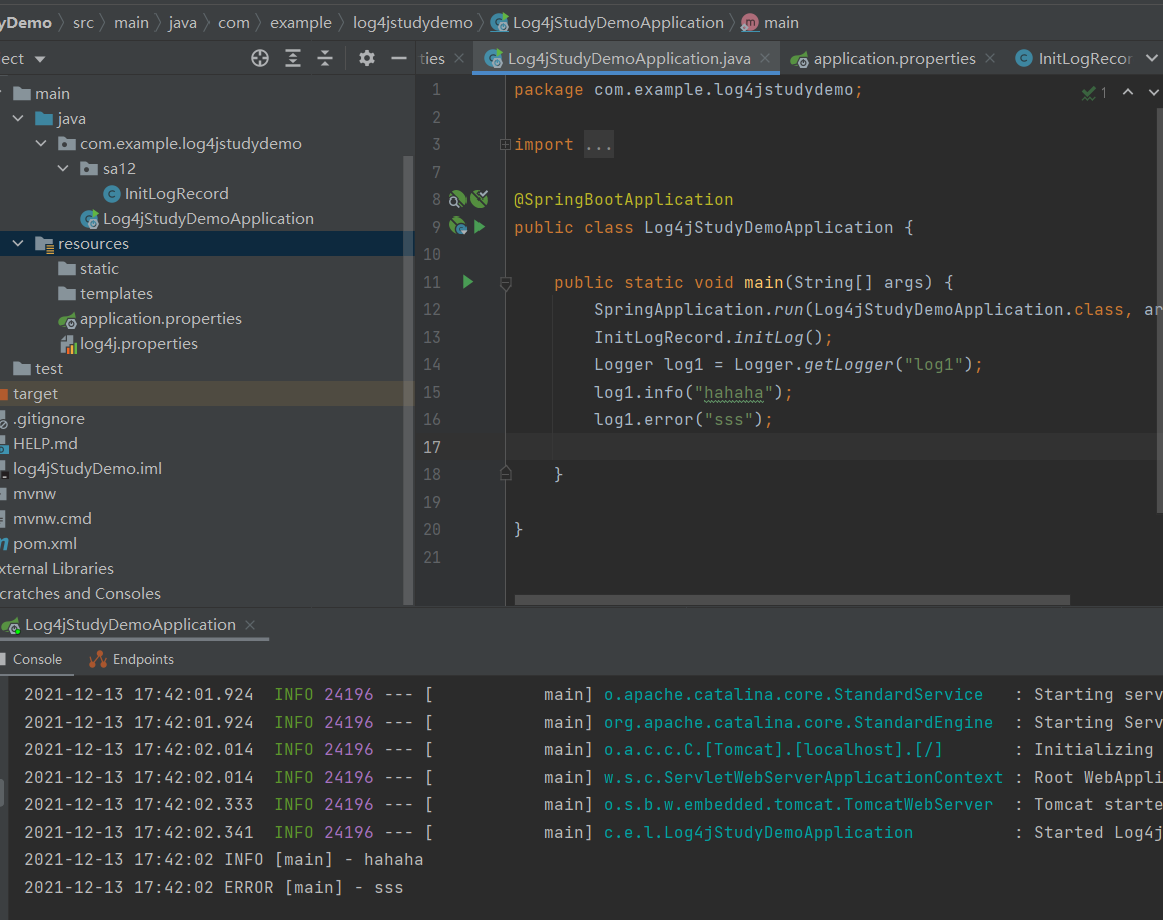Screen dimensions: 1163x920
Task: Click the Spring search gutter icon on line 8
Action: tap(458, 199)
